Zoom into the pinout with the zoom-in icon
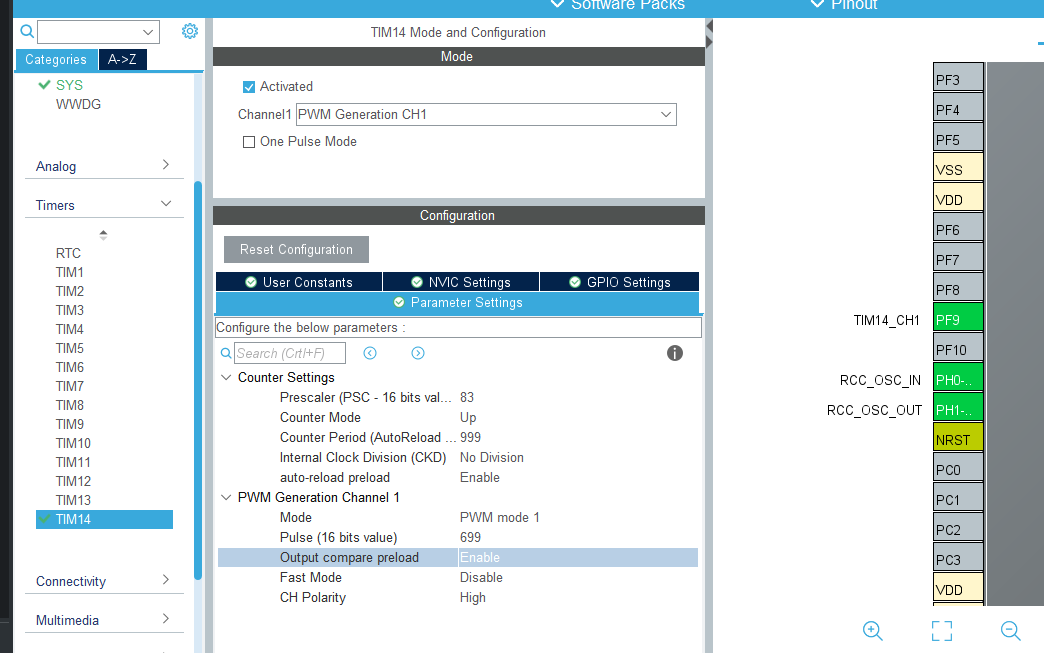Viewport: 1044px width, 653px height. (872, 631)
